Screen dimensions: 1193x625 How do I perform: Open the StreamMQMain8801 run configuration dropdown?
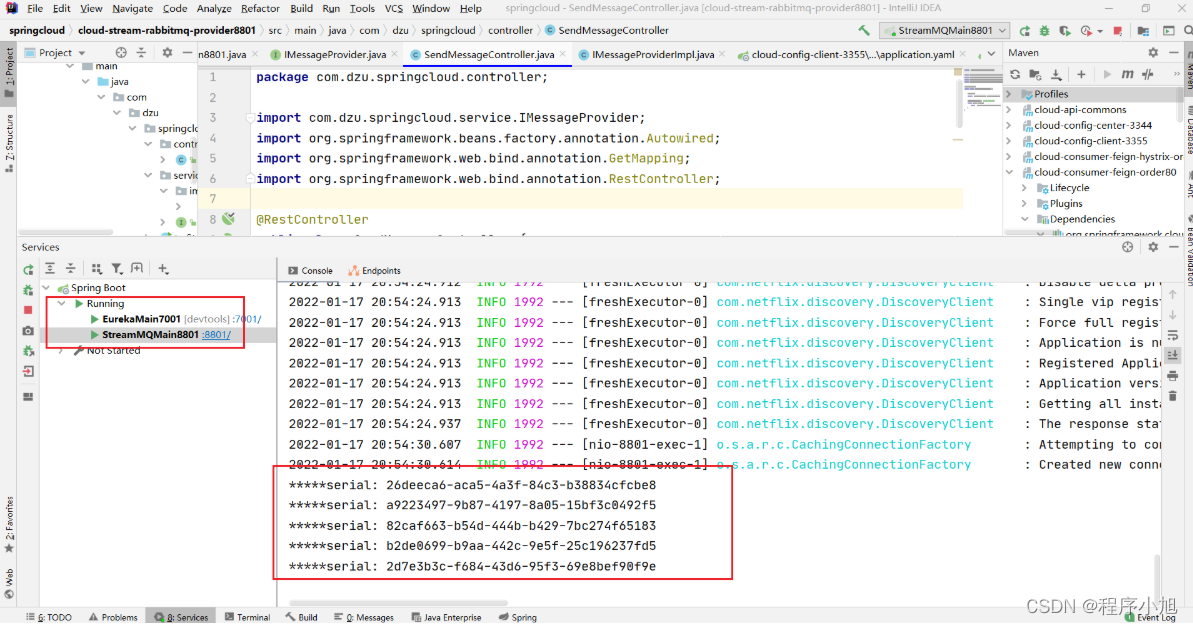click(944, 30)
